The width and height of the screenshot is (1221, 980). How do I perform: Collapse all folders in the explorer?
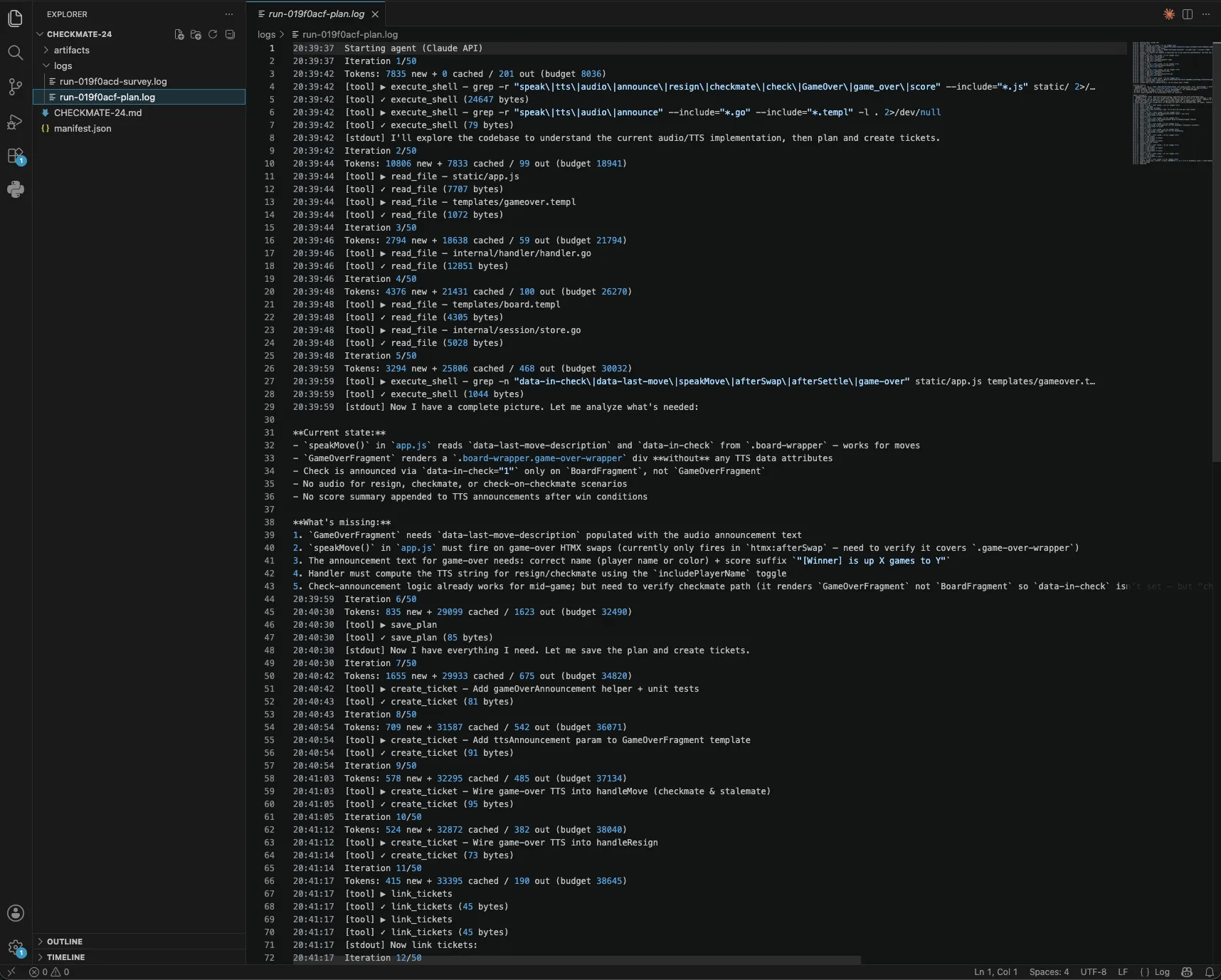[230, 34]
